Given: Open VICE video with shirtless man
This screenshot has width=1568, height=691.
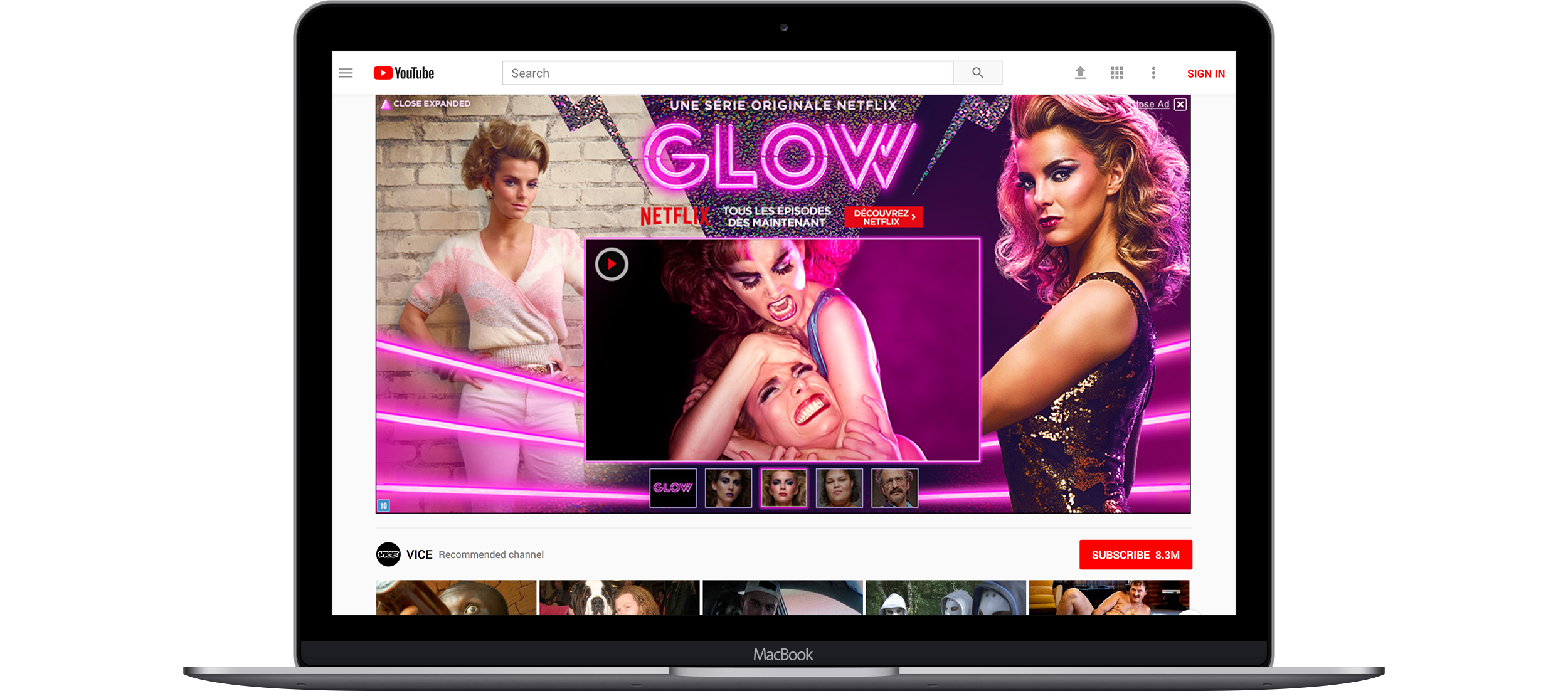Looking at the screenshot, I should [1109, 598].
